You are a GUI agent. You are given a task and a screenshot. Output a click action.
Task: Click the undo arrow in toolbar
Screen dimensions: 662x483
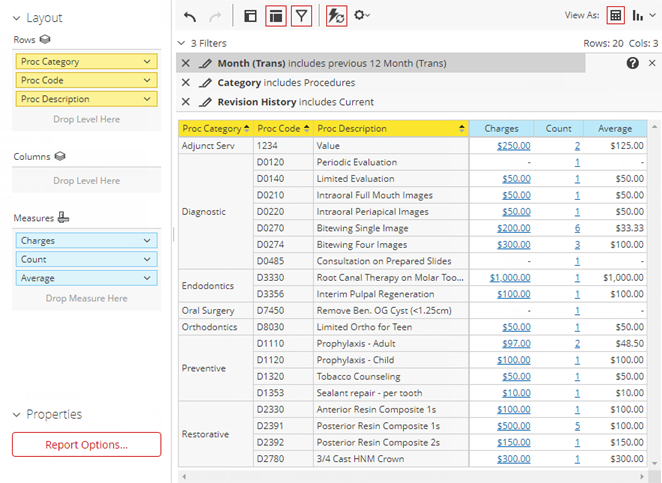click(x=190, y=16)
